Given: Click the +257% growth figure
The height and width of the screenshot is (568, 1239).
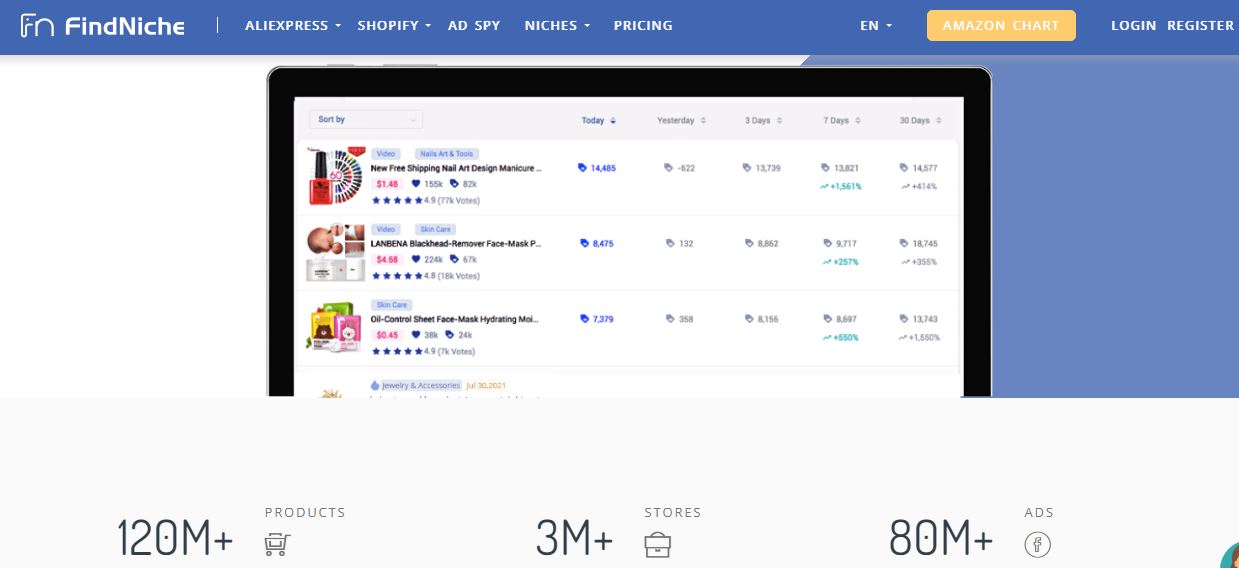Looking at the screenshot, I should coord(841,262).
